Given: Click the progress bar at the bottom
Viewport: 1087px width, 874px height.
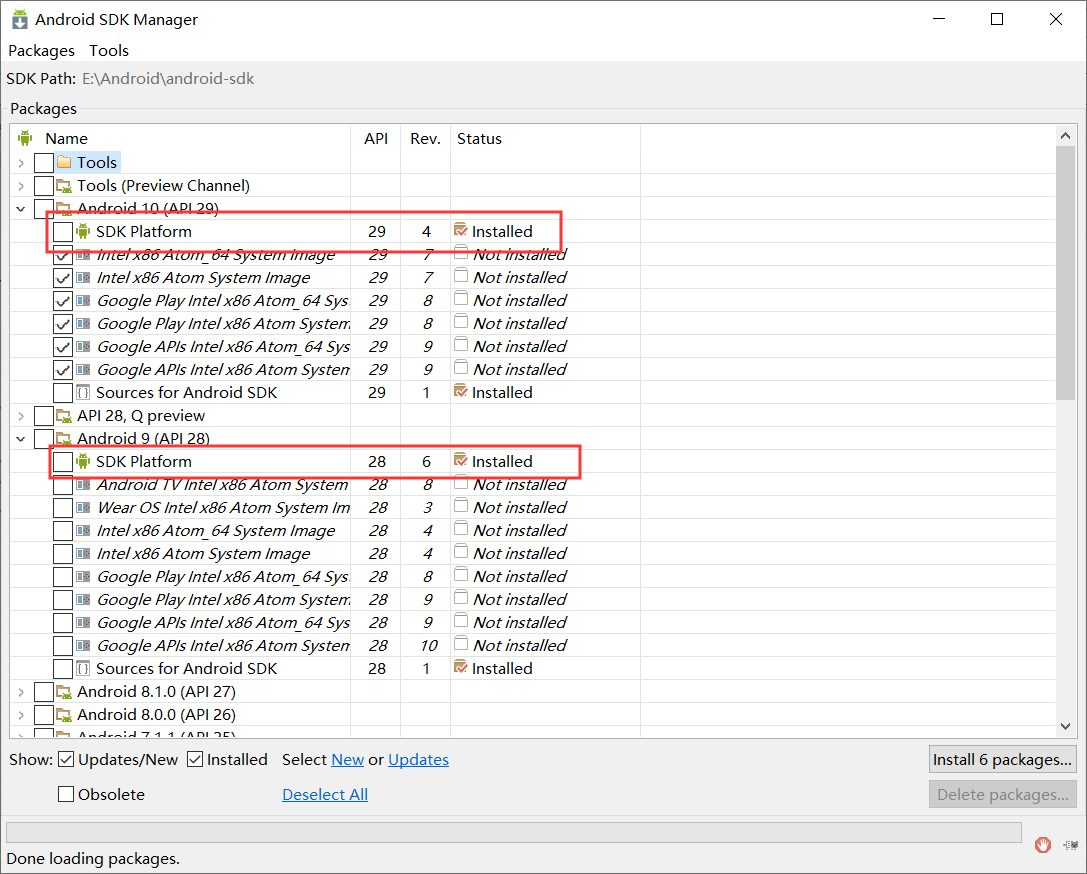Looking at the screenshot, I should pyautogui.click(x=514, y=832).
